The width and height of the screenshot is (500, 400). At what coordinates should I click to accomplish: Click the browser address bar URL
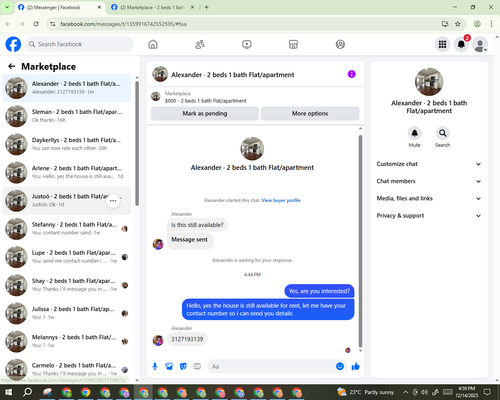coord(123,24)
